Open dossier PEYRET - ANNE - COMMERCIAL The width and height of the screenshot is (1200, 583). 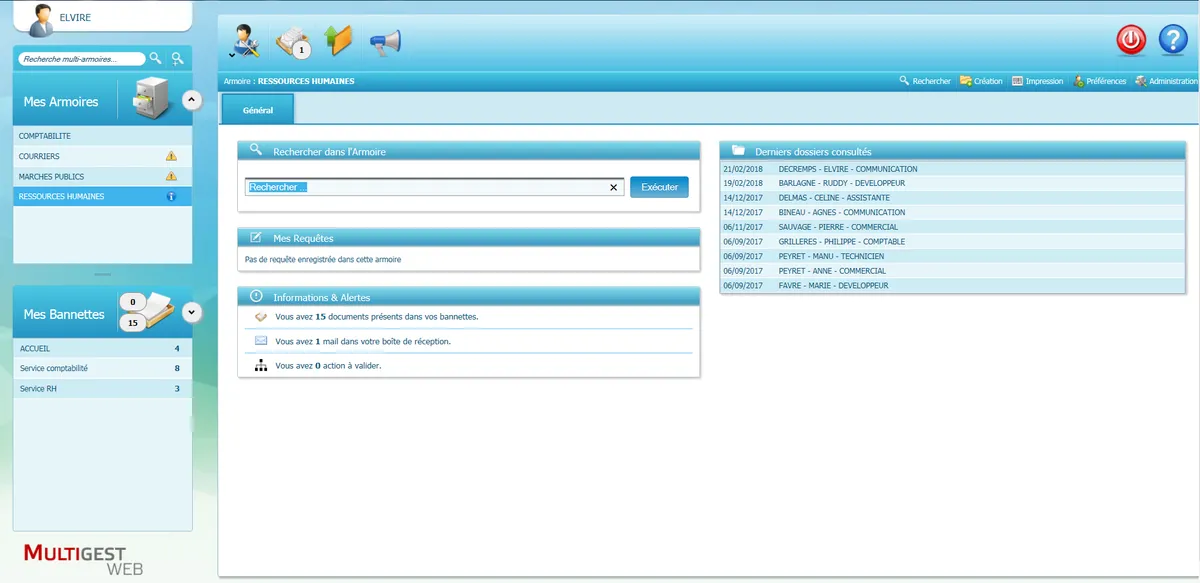tap(952, 270)
